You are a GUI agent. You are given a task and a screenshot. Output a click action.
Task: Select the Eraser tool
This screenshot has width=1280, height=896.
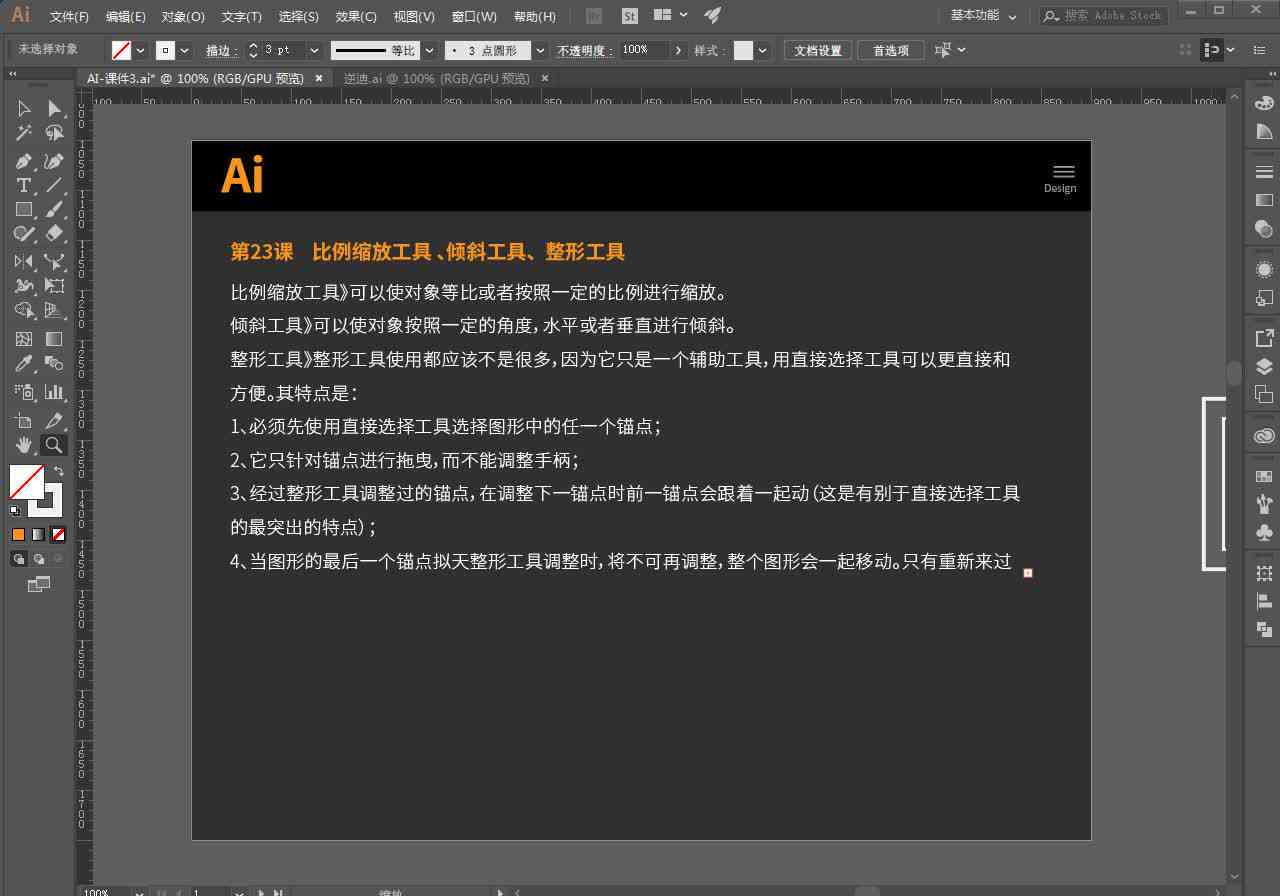click(x=54, y=234)
